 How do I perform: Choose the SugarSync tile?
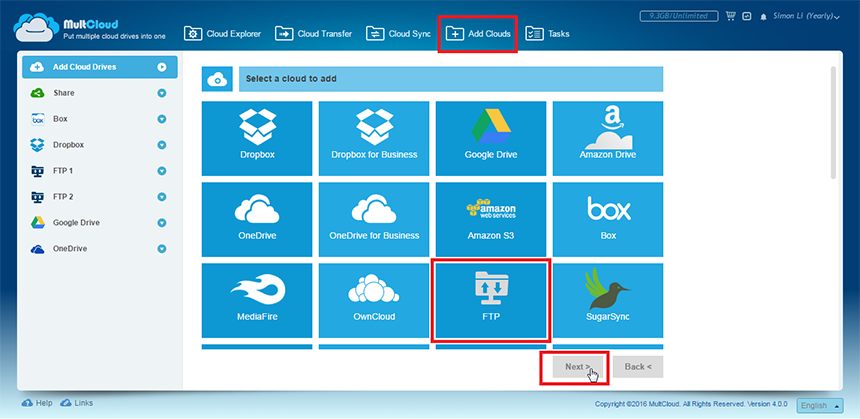[x=608, y=301]
